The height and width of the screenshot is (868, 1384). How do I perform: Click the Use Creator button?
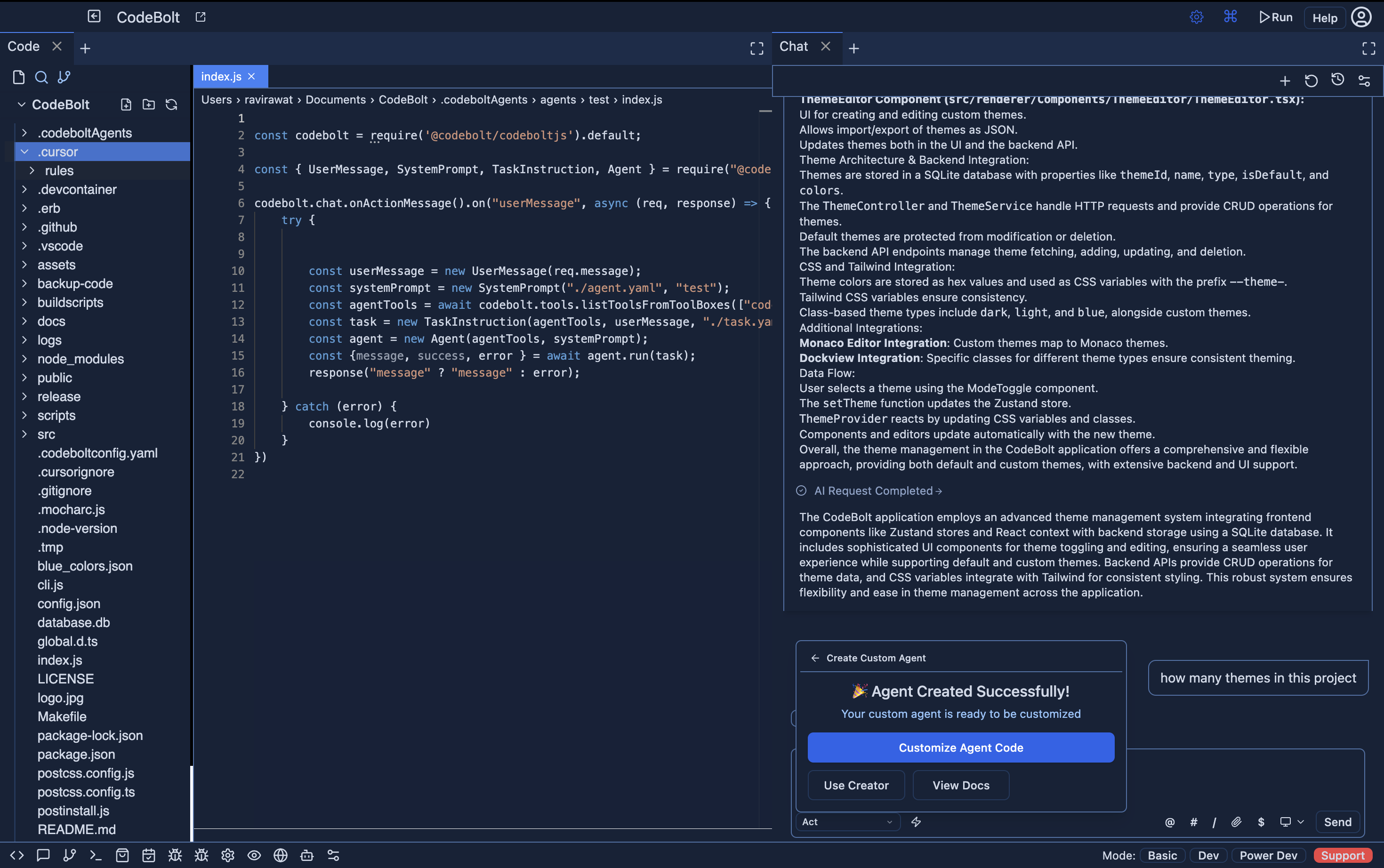tap(856, 785)
